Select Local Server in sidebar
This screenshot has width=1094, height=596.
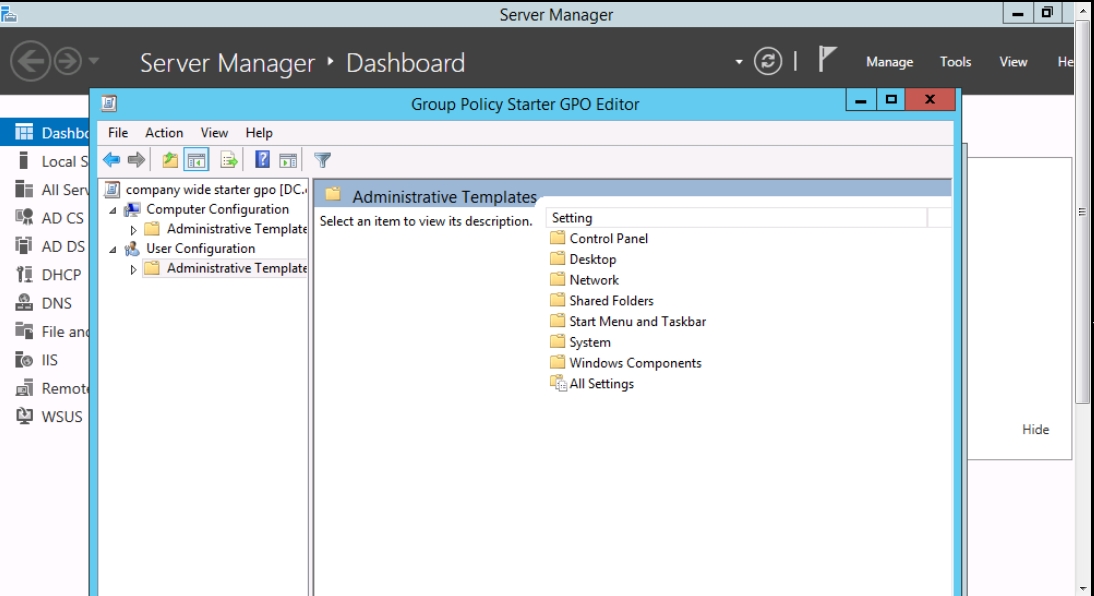click(45, 161)
